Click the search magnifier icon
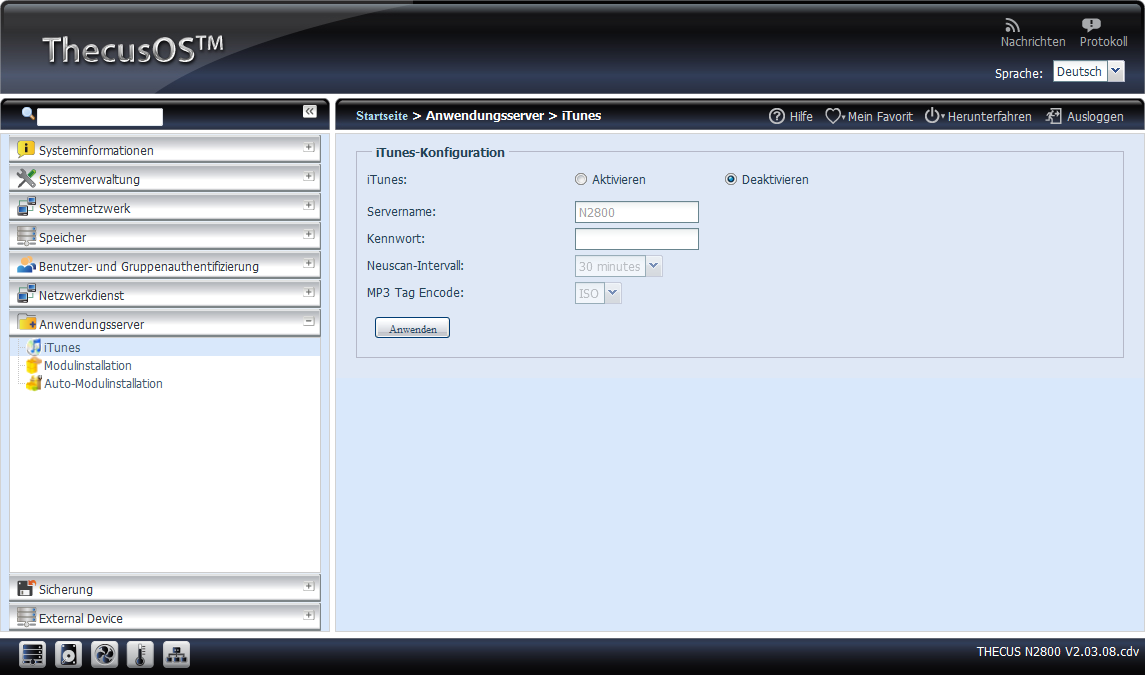This screenshot has height=675, width=1145. click(28, 113)
